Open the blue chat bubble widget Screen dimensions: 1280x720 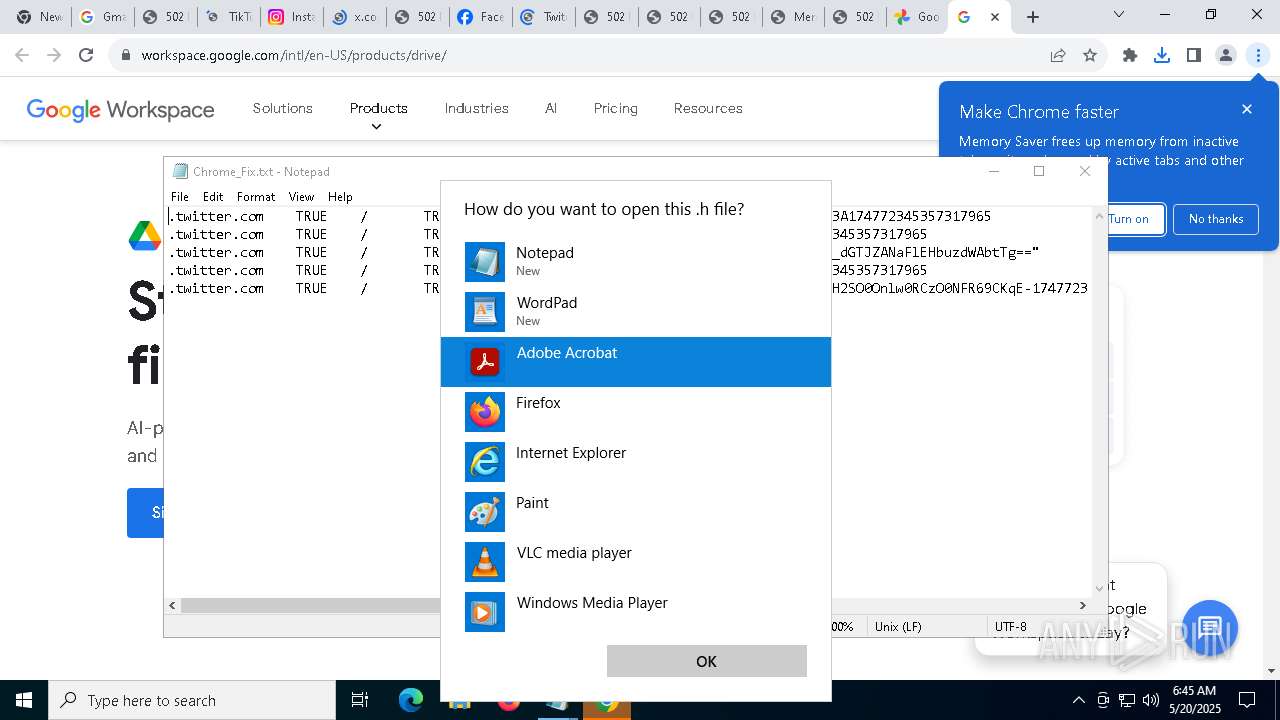pyautogui.click(x=1210, y=629)
